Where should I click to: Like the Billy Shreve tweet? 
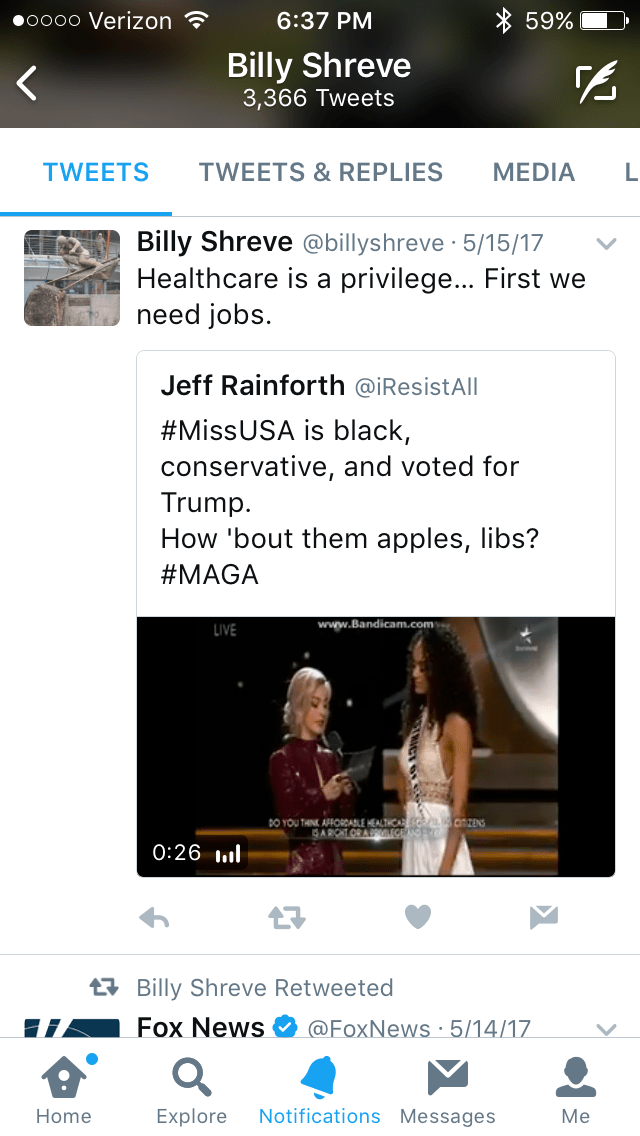[x=418, y=917]
